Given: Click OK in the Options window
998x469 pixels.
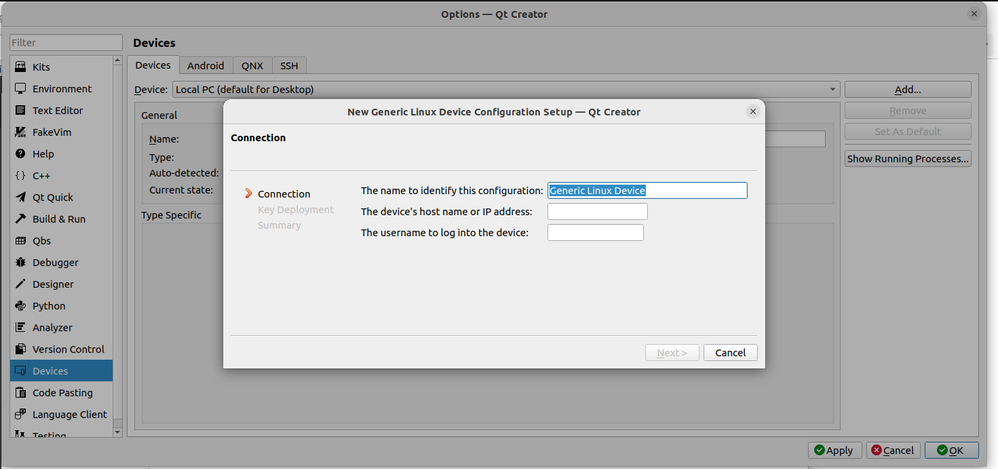Looking at the screenshot, I should click(x=952, y=451).
